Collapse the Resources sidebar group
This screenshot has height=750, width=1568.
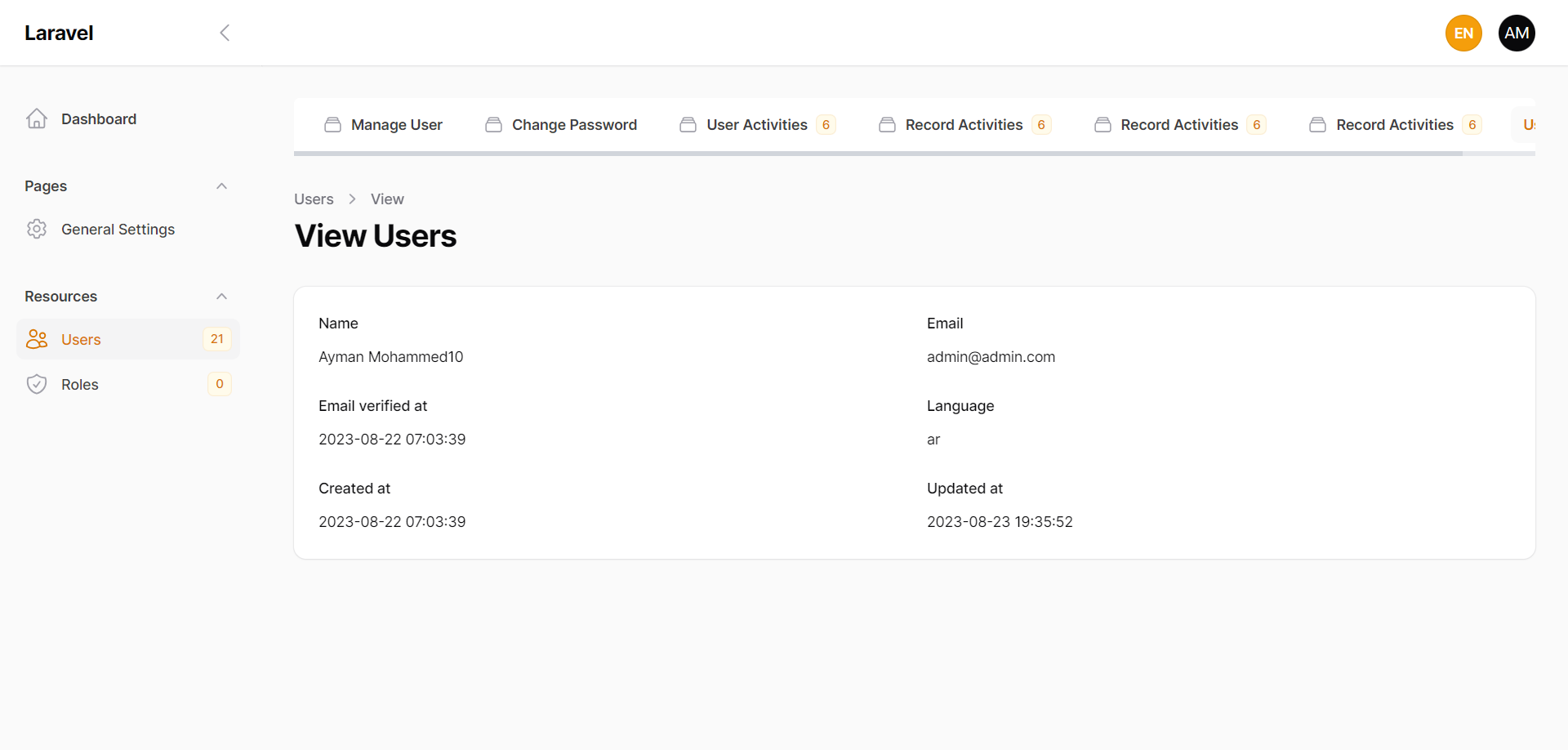(221, 297)
